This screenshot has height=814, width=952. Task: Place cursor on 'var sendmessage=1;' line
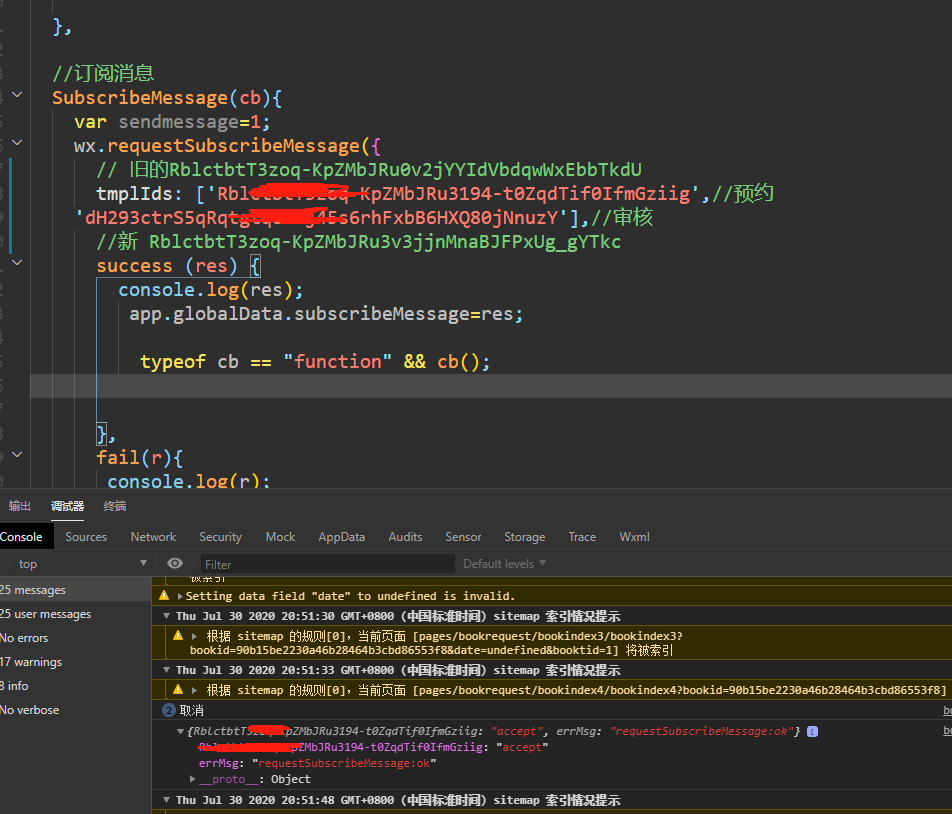[172, 122]
